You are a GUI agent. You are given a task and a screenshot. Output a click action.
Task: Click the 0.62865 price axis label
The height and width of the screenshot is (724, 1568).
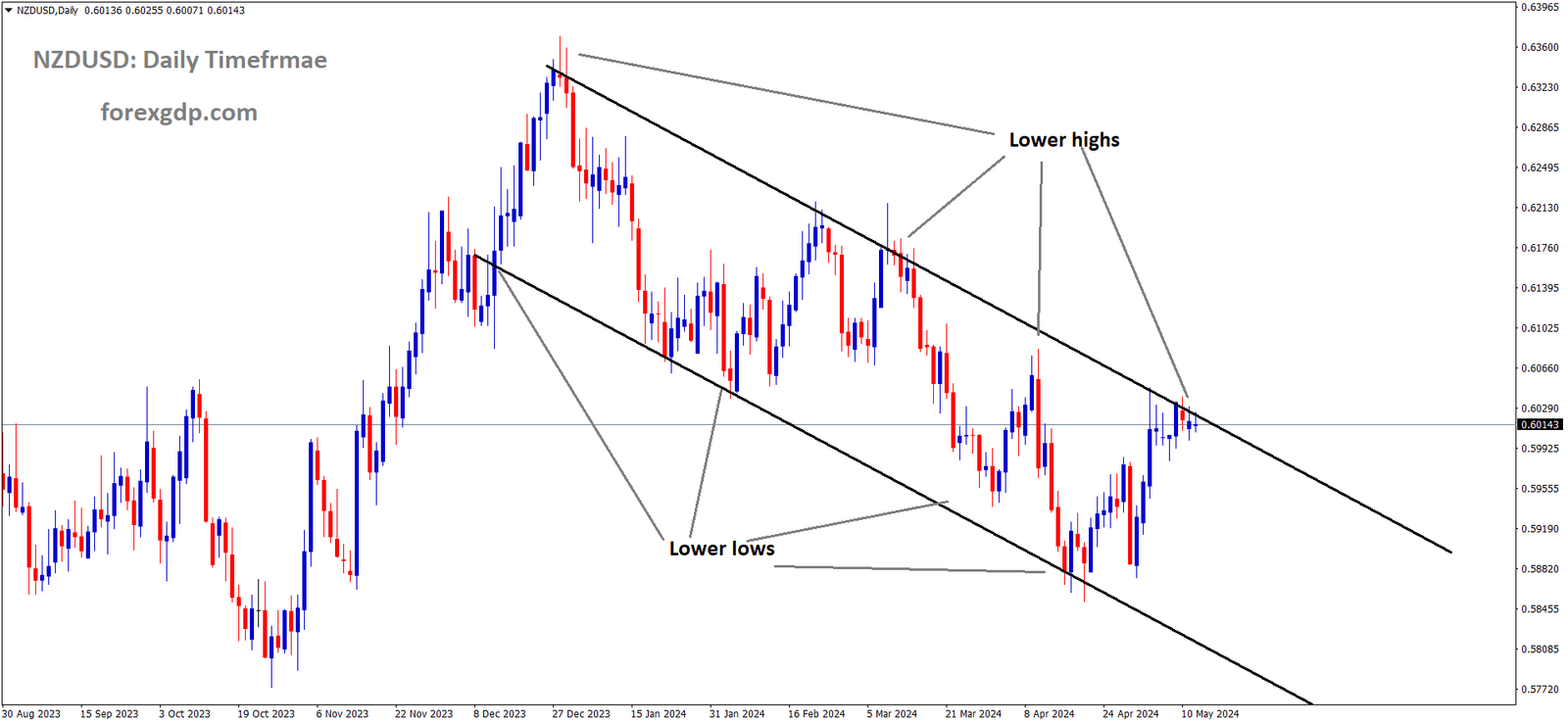click(x=1540, y=127)
